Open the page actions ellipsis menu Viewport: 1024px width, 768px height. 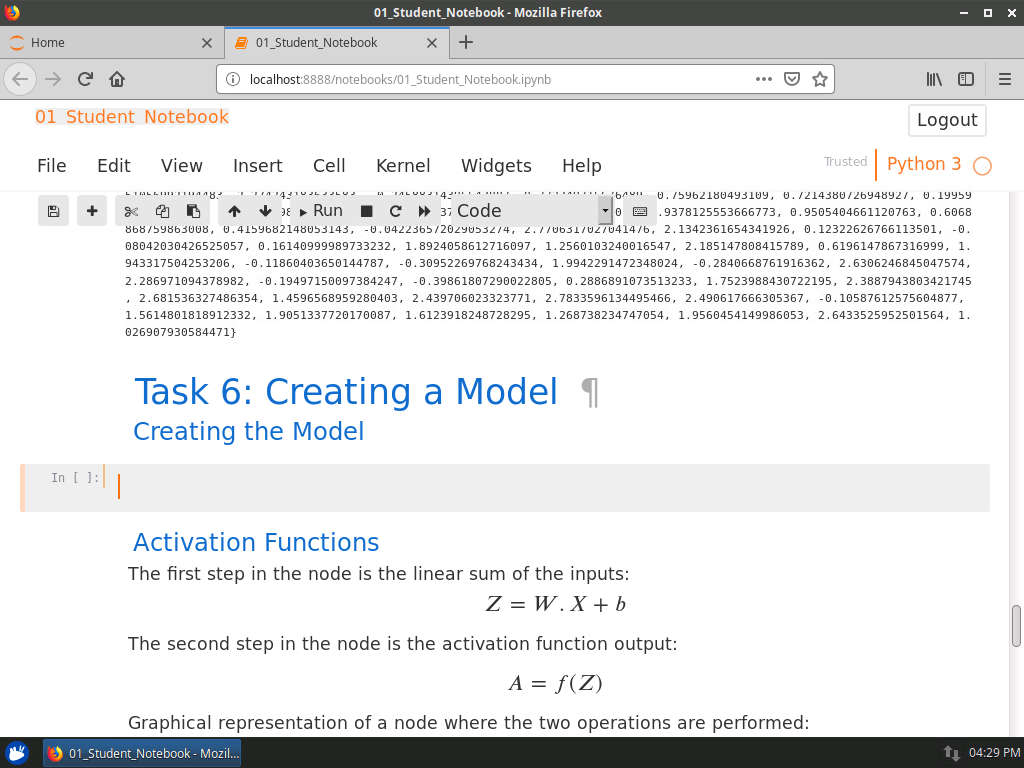tap(763, 79)
